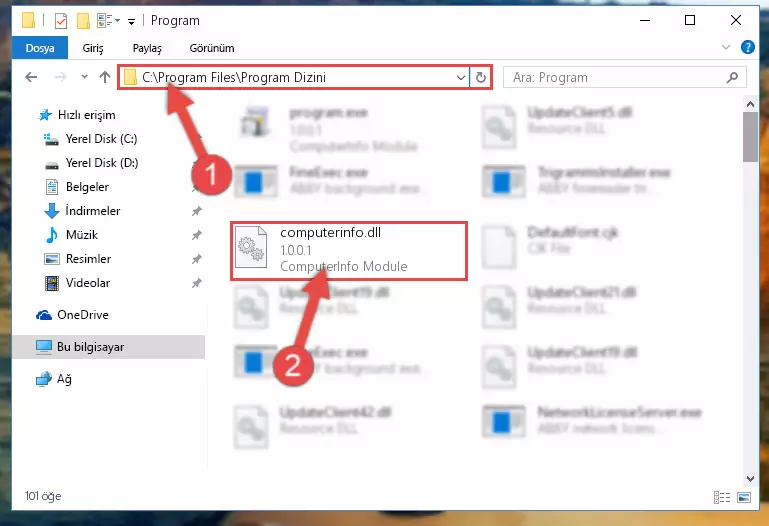Viewport: 769px width, 526px height.
Task: Open the Görünüm ribbon tab
Action: coord(212,48)
